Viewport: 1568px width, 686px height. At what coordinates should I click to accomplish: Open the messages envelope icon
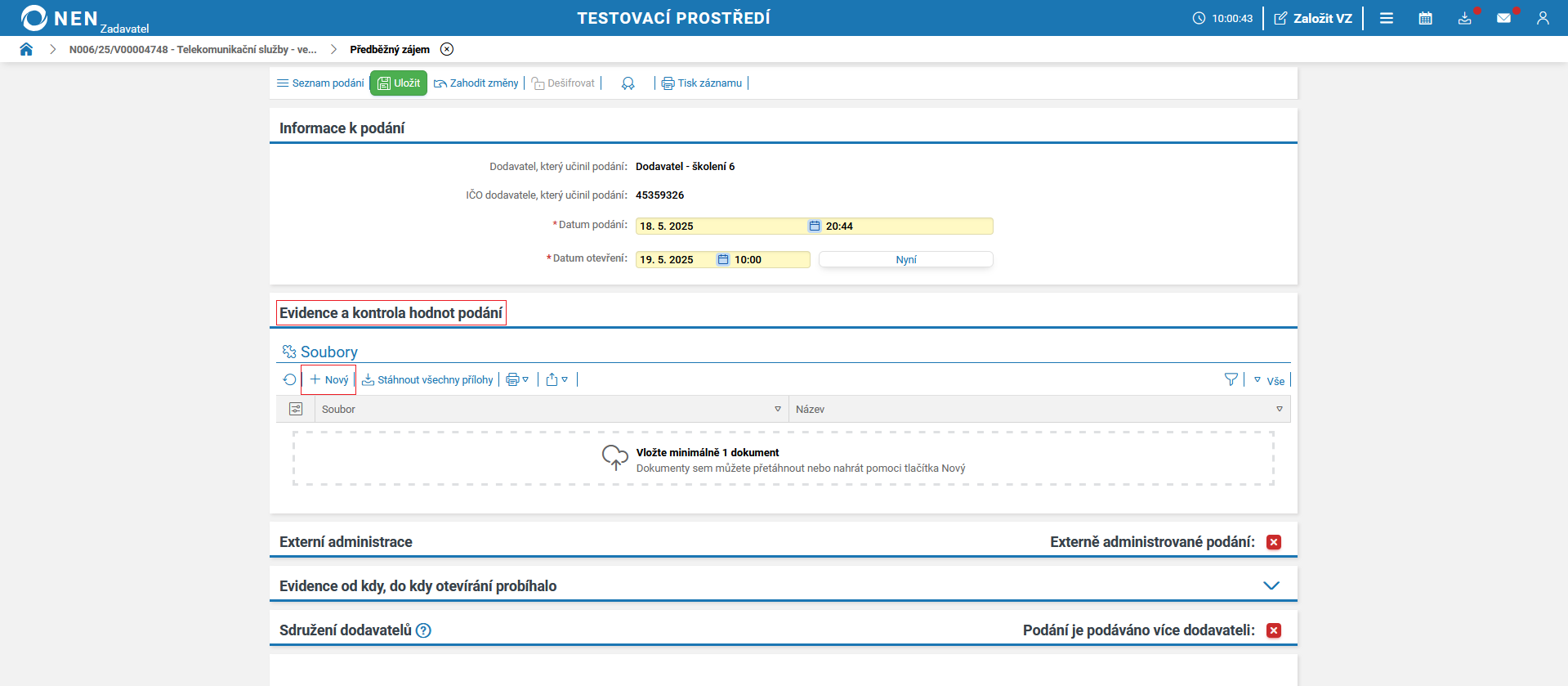click(1503, 18)
